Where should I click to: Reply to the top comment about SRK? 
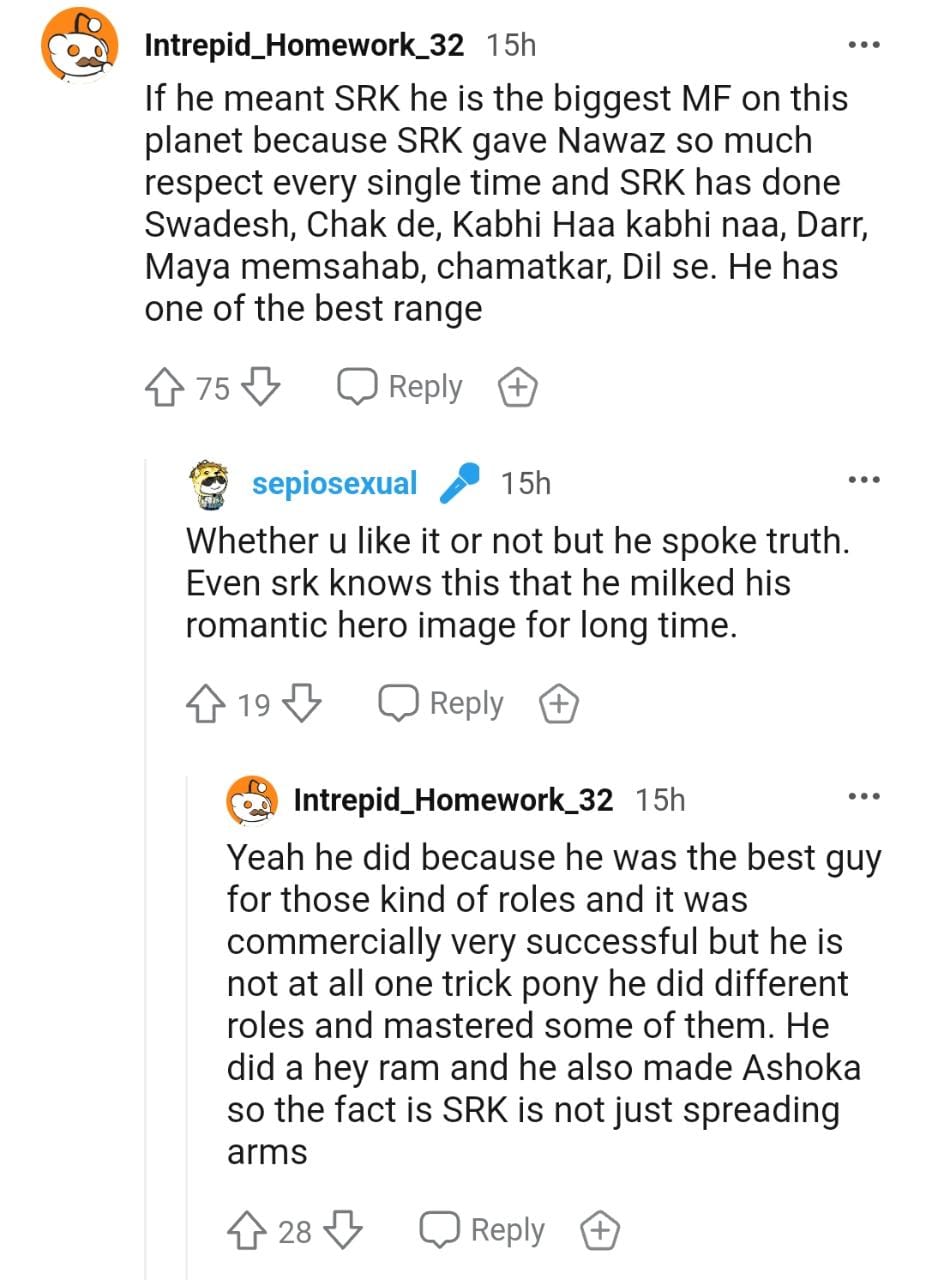[401, 387]
